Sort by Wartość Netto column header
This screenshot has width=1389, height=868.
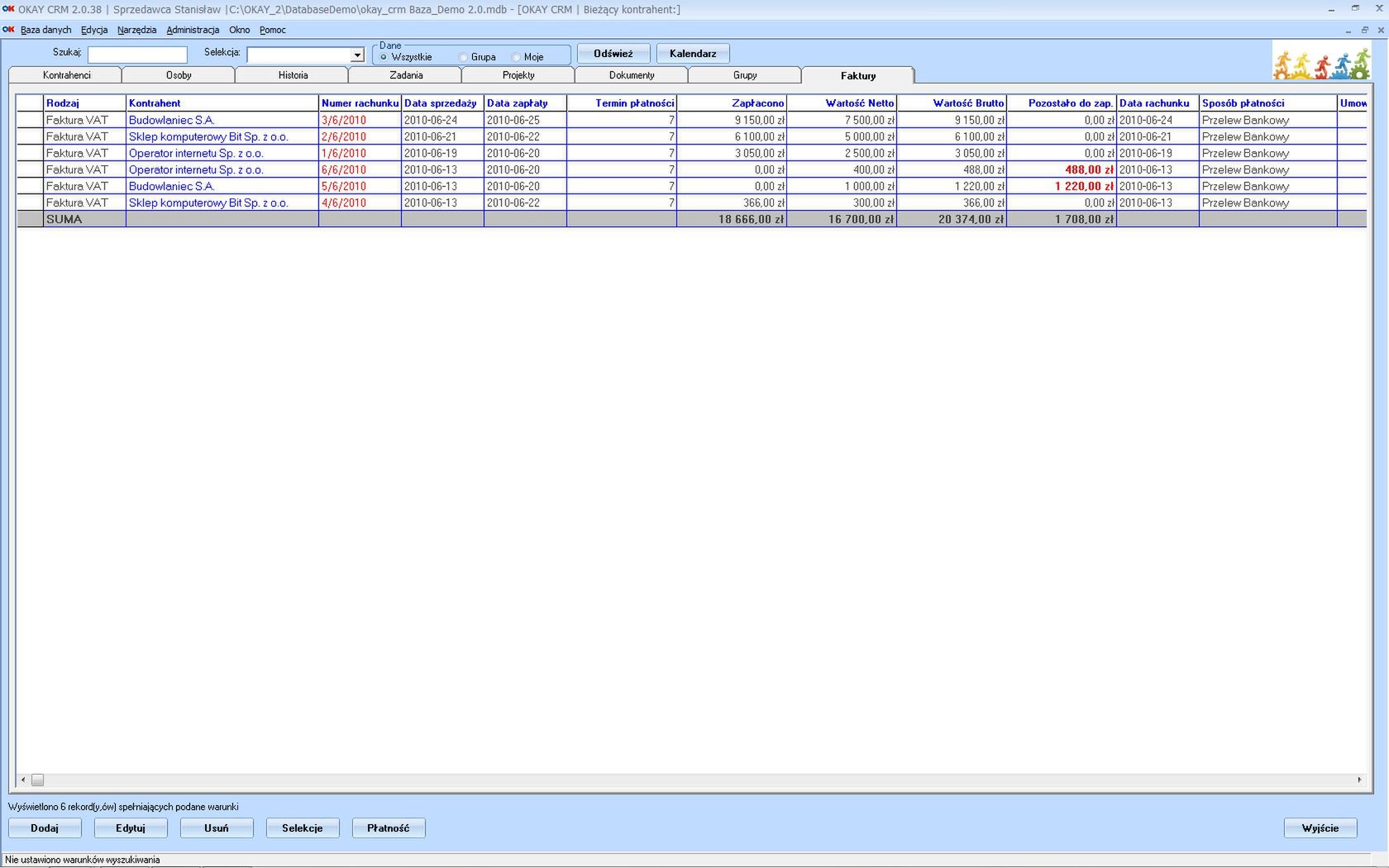click(842, 103)
